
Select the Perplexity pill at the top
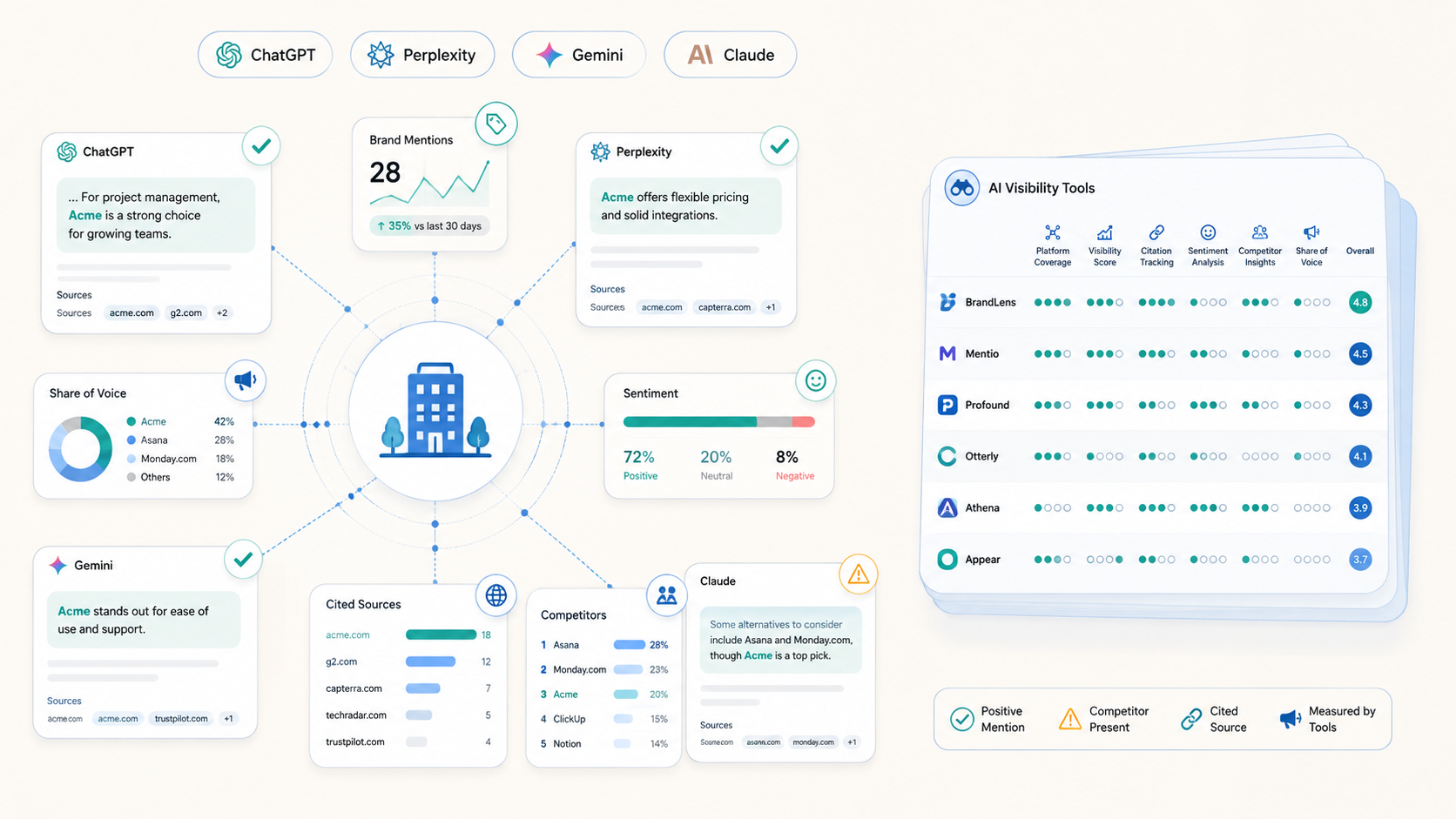tap(422, 55)
